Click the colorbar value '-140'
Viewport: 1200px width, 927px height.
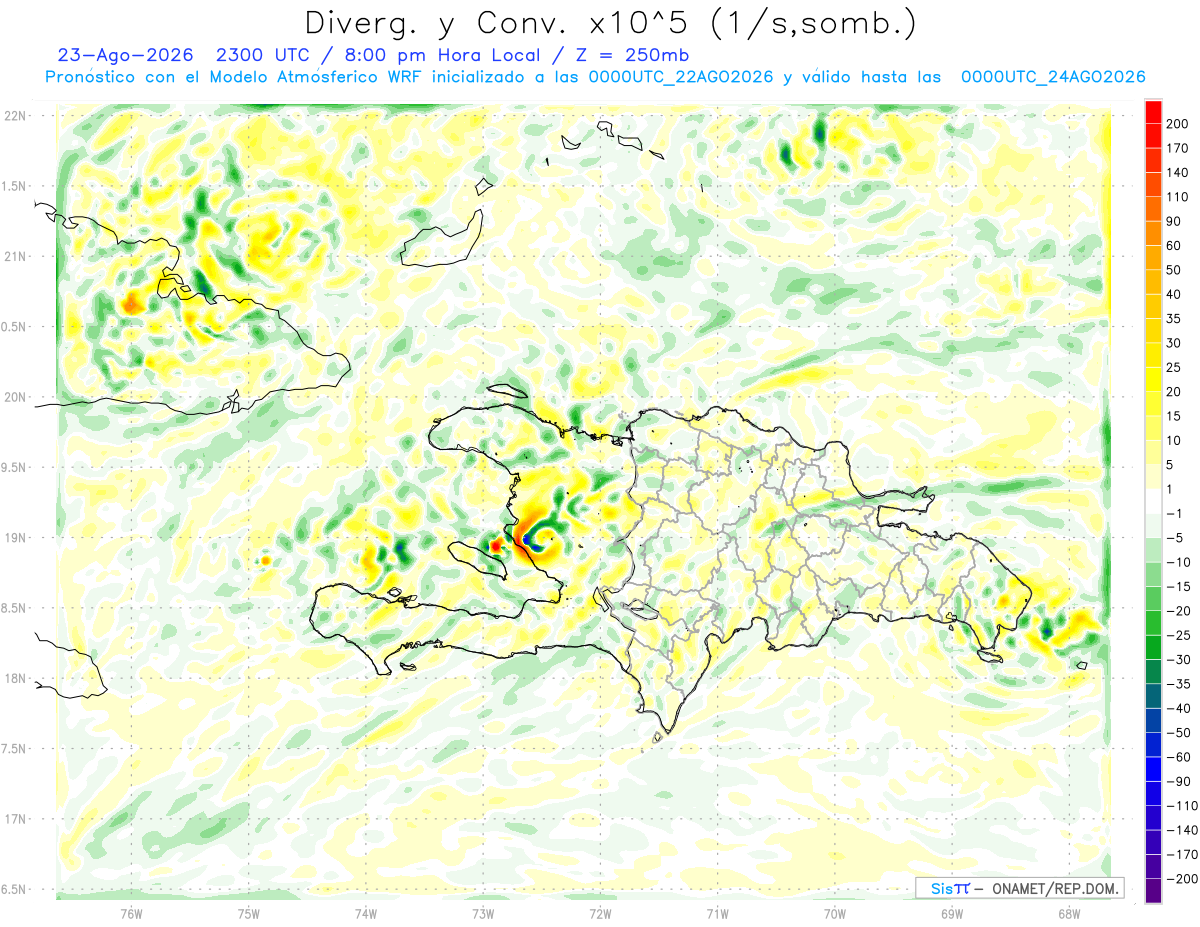click(x=1183, y=830)
